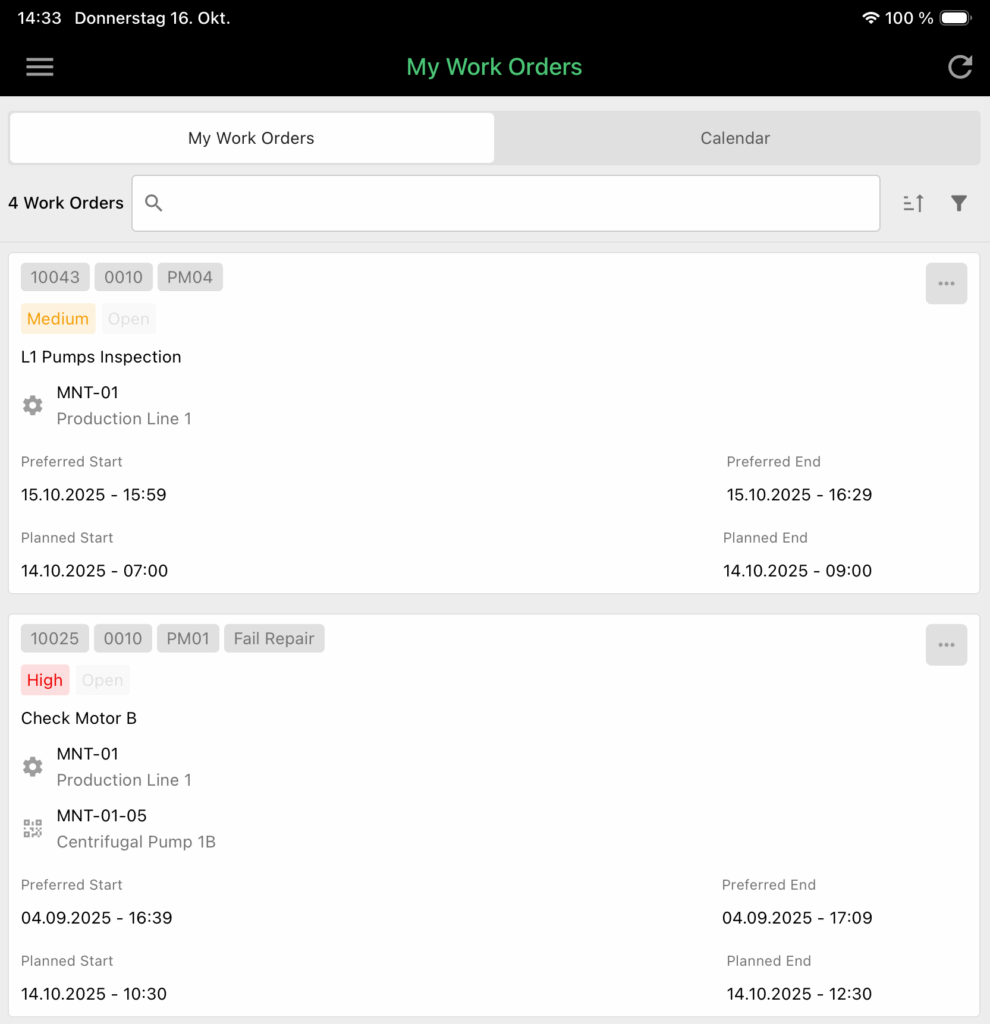Screen dimensions: 990x1024
Task: Open more options for order 10025
Action: click(x=945, y=645)
